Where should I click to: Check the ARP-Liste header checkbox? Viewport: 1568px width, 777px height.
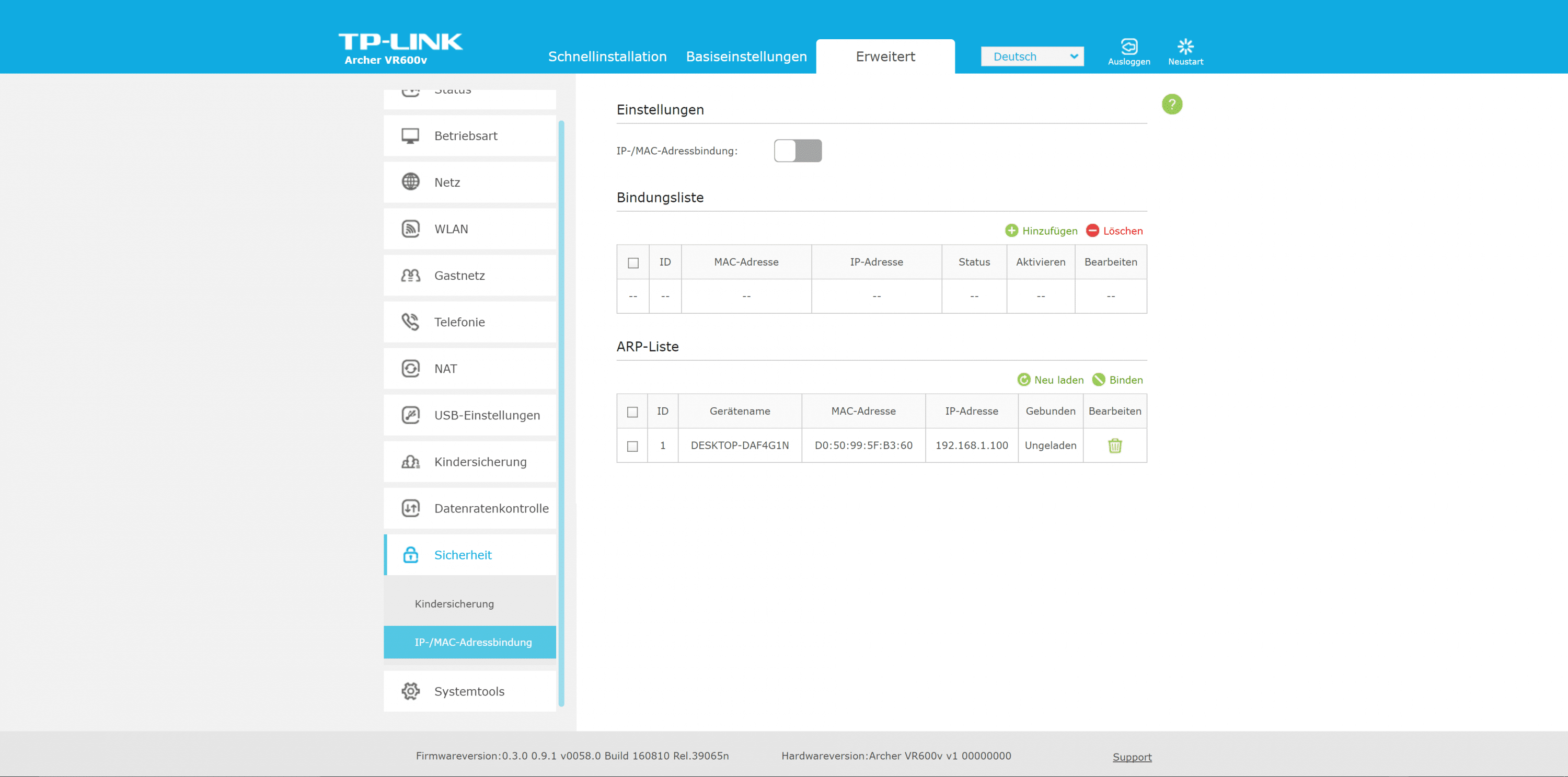point(632,412)
